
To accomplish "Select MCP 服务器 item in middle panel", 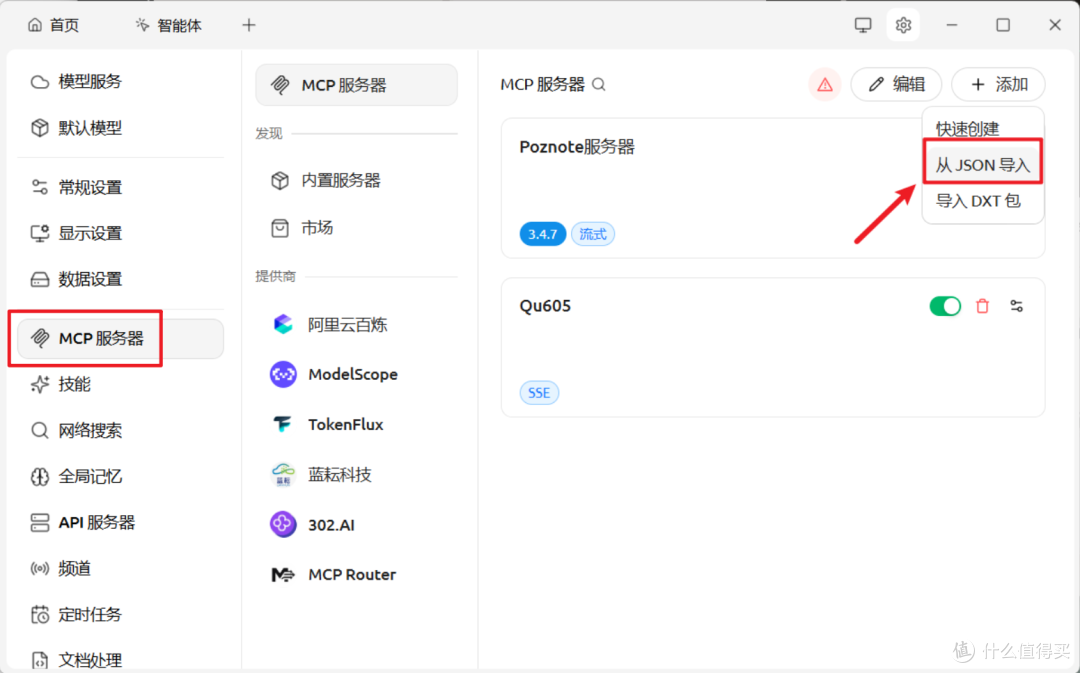I will [356, 85].
